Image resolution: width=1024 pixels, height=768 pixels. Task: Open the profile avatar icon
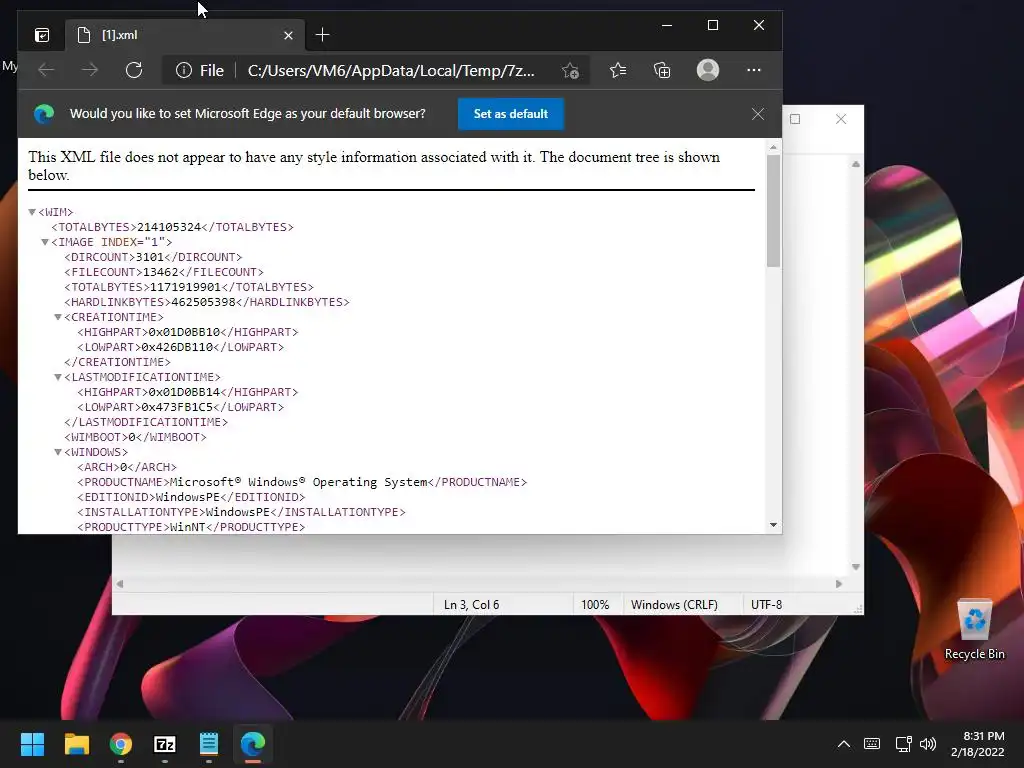point(708,70)
